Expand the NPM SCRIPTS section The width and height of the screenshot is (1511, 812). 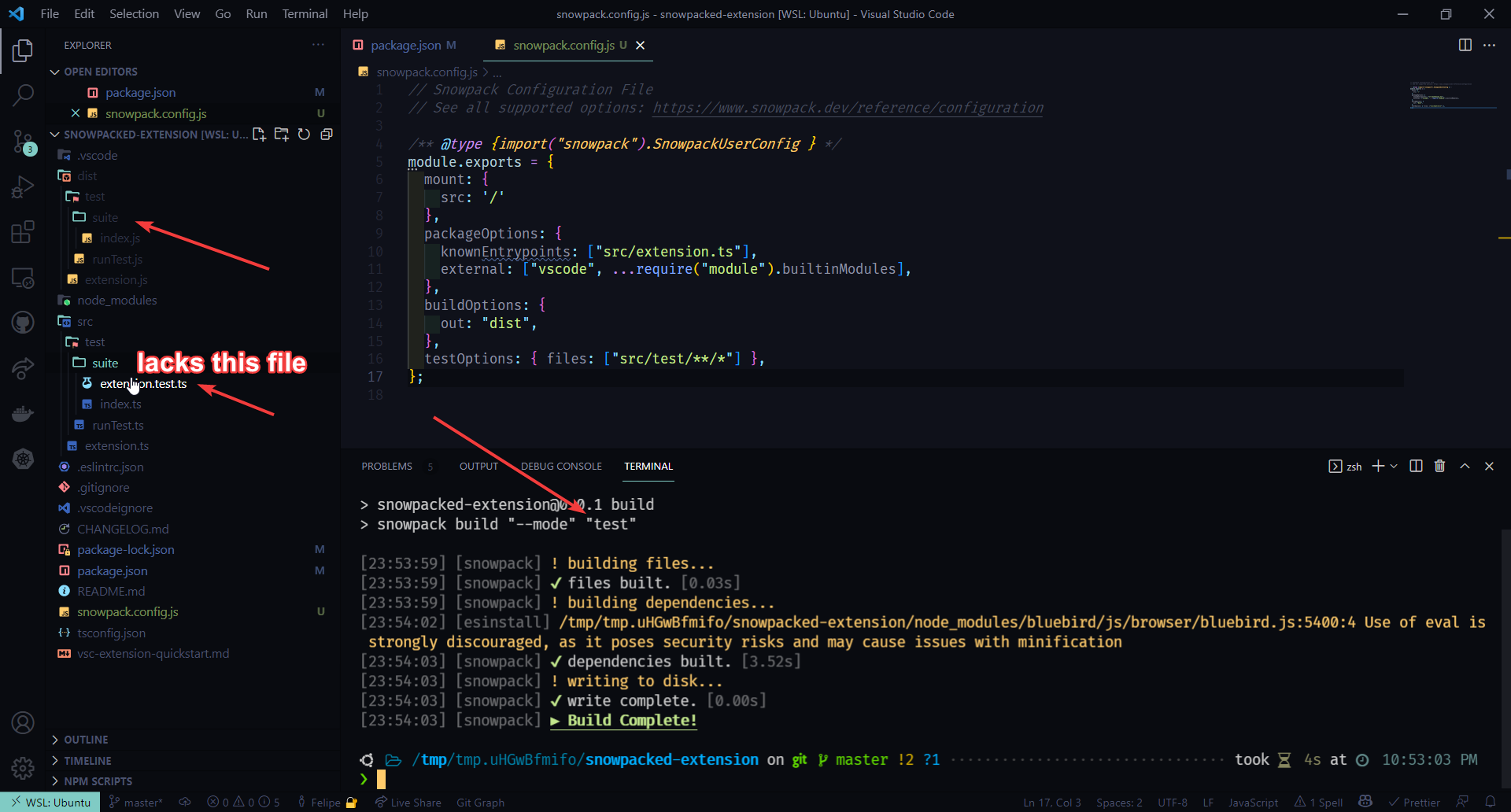point(98,781)
